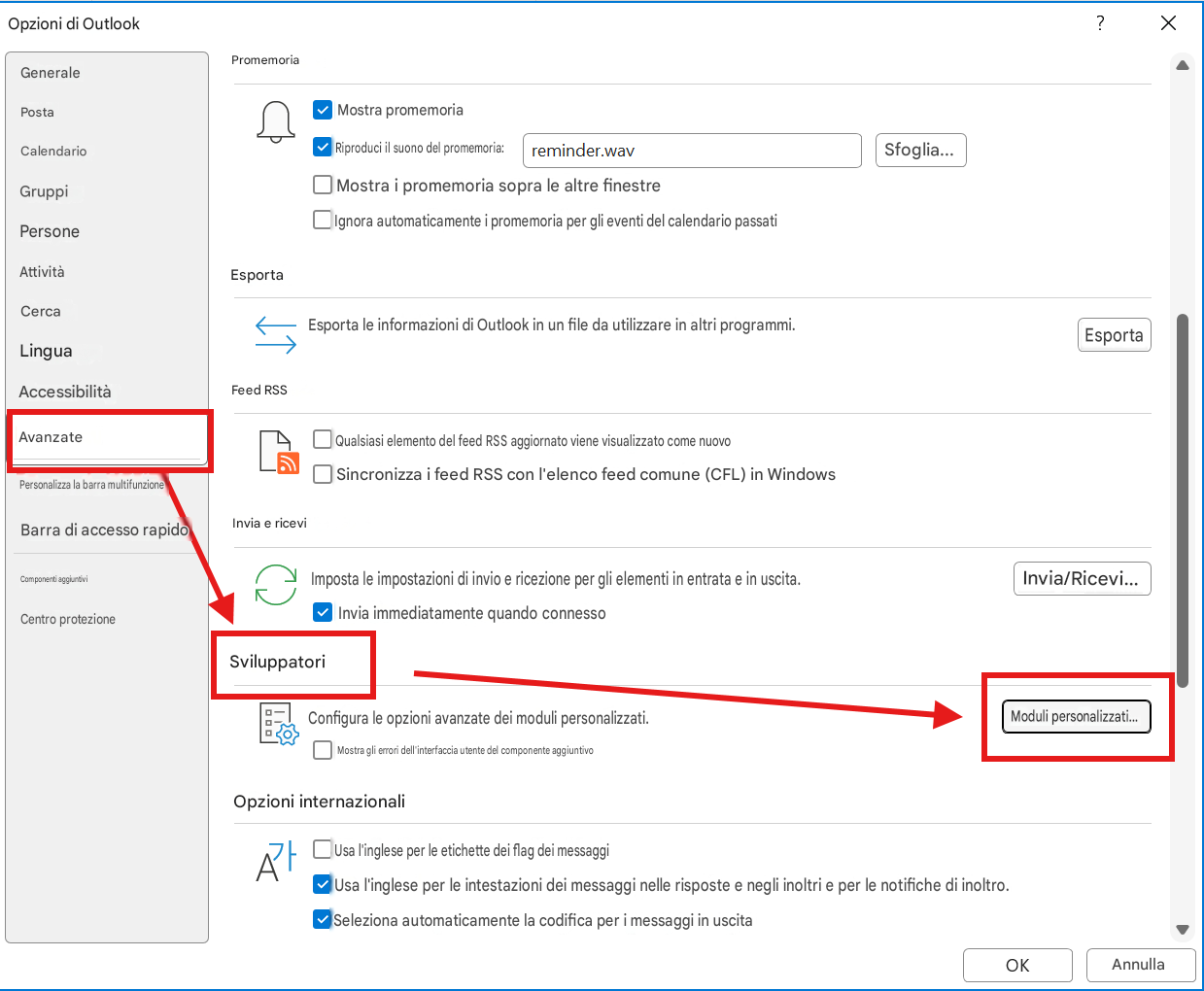The height and width of the screenshot is (991, 1204).
Task: Open Moduli personalizzati... dialog
Action: [1076, 717]
